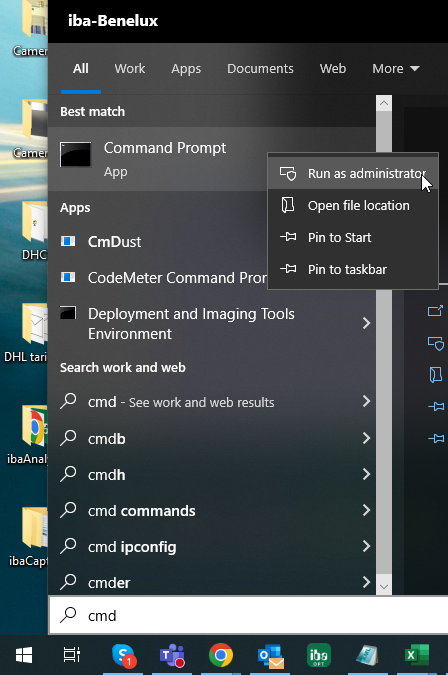Switch to the Apps search tab

[186, 68]
